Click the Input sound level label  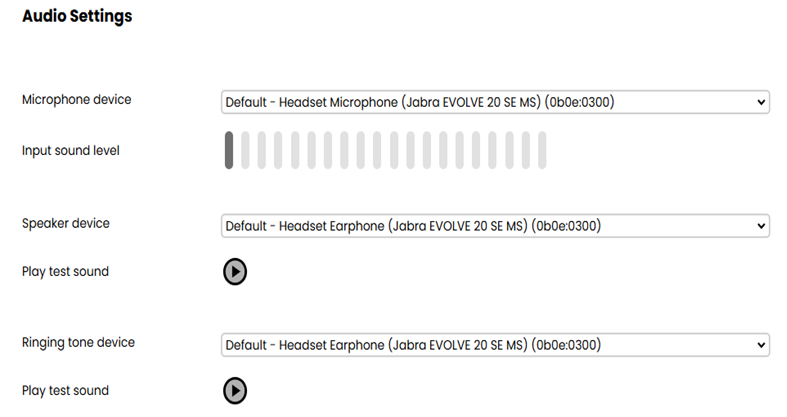click(71, 151)
